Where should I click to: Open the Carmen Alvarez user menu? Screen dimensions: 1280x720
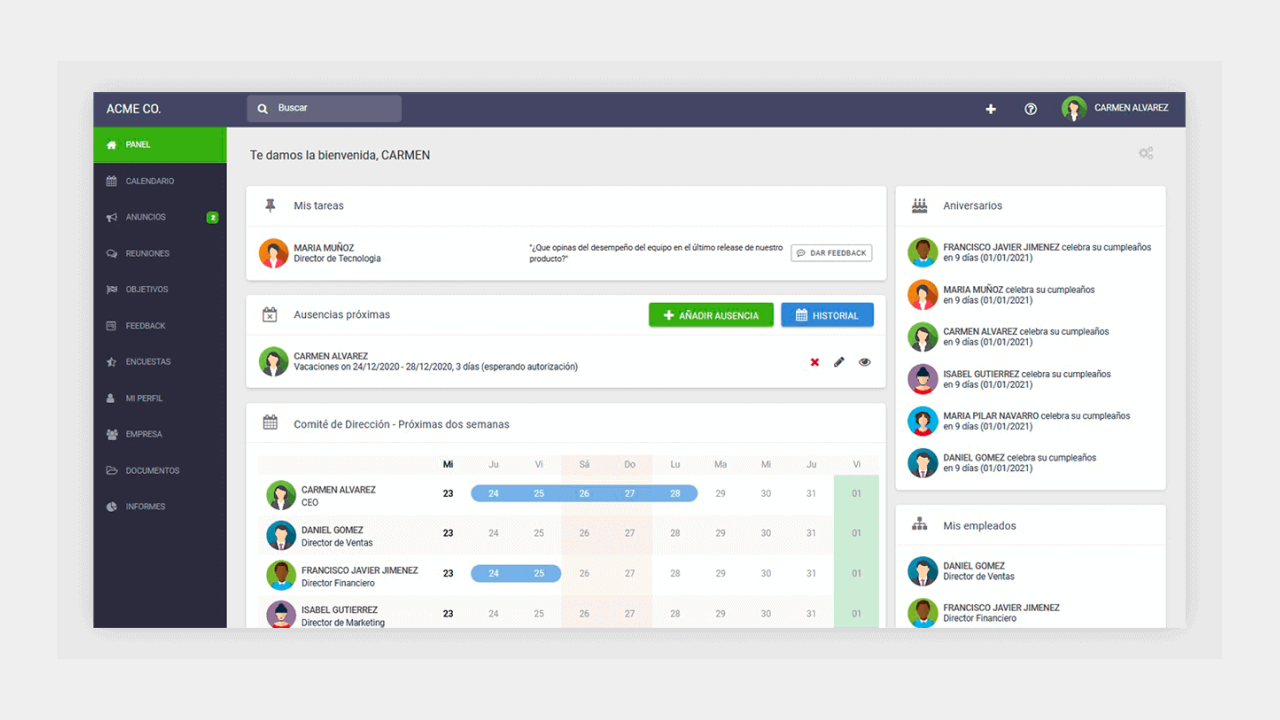[1115, 108]
